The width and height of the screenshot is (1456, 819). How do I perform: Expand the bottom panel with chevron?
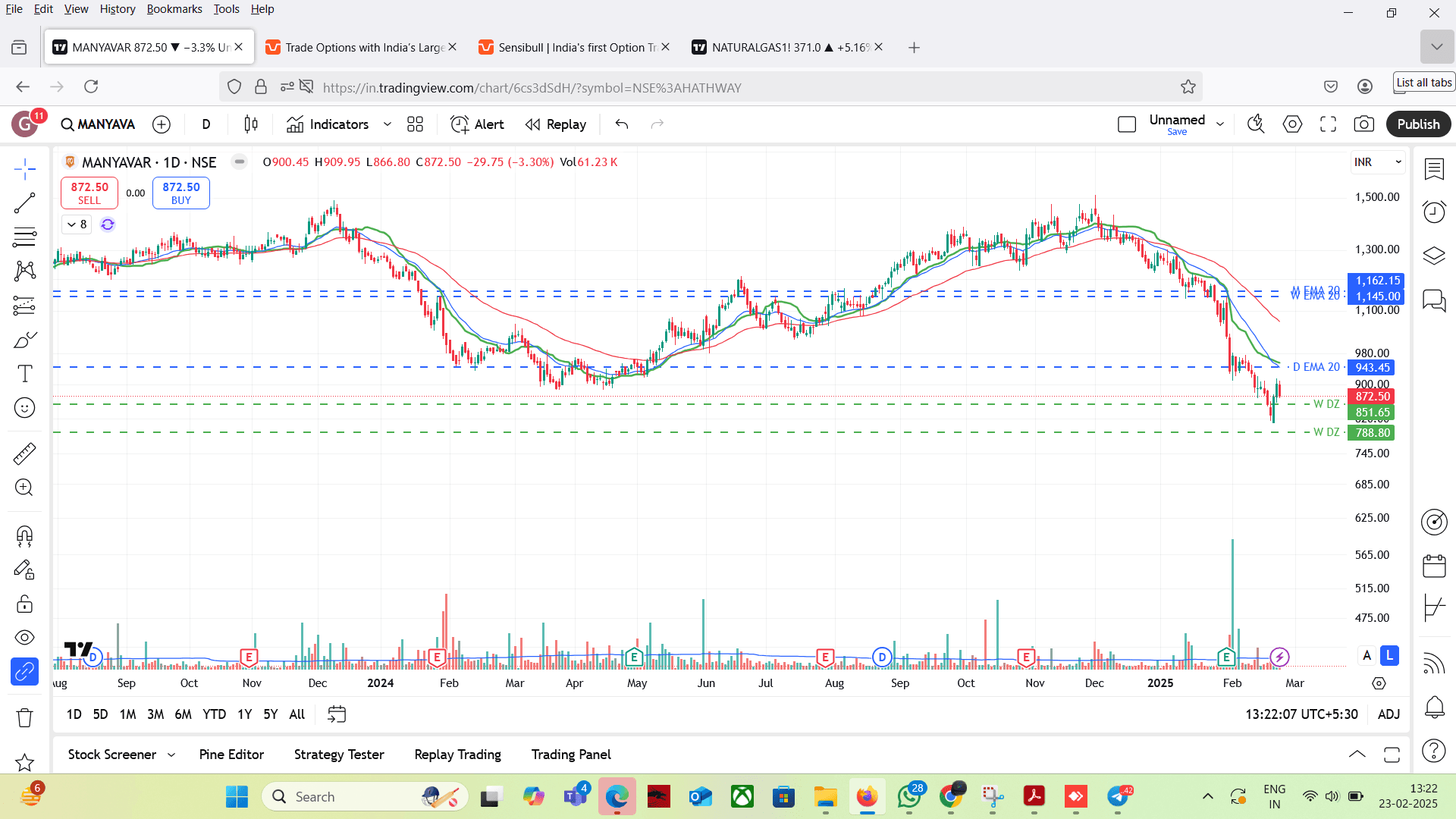[x=1357, y=755]
